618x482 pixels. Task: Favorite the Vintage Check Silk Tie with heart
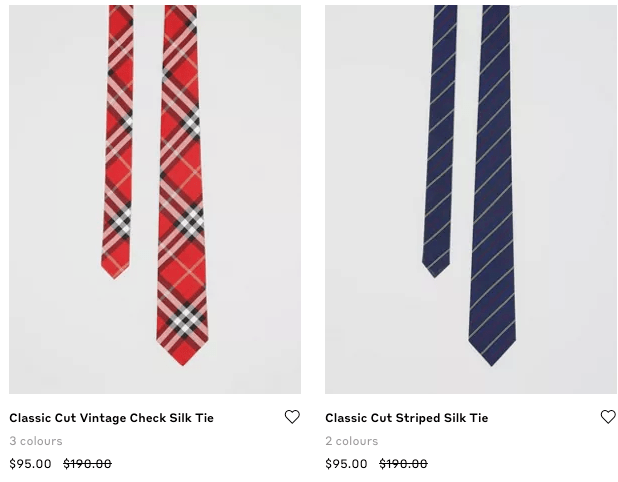click(x=292, y=417)
